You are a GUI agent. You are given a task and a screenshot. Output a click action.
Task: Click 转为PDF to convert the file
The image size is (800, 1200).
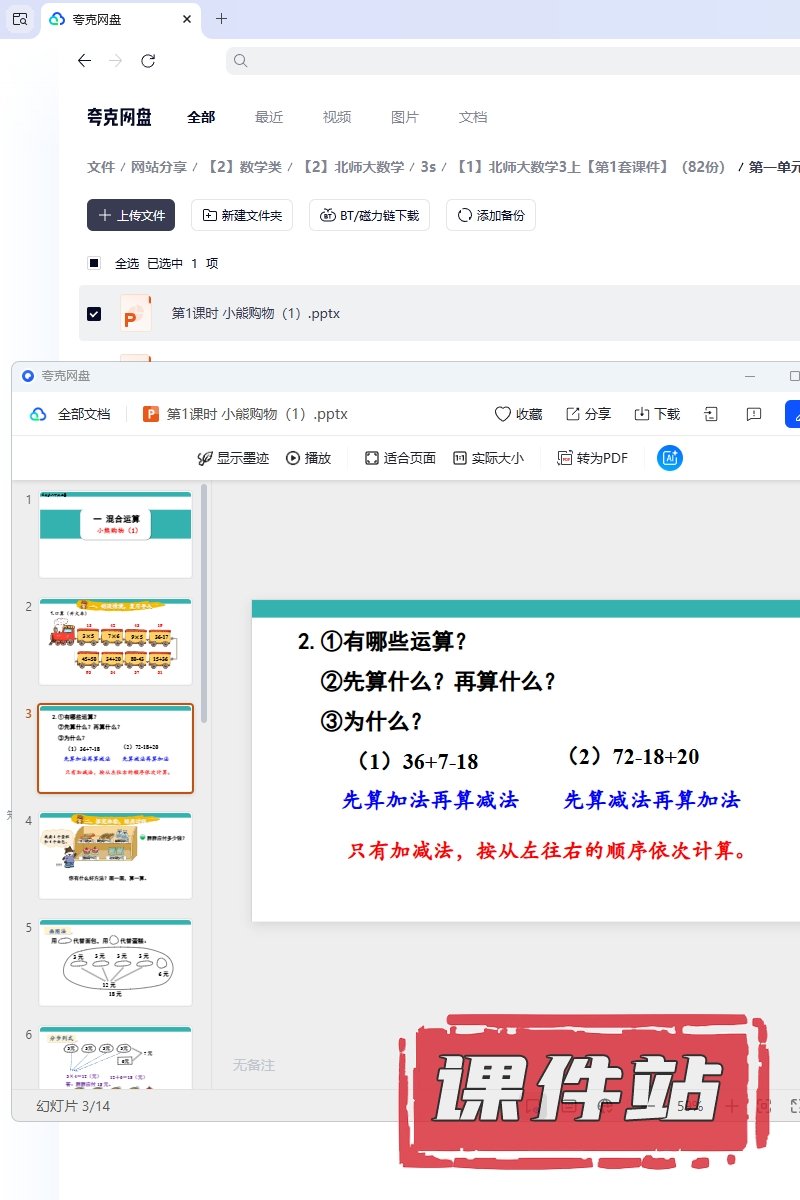click(x=592, y=458)
